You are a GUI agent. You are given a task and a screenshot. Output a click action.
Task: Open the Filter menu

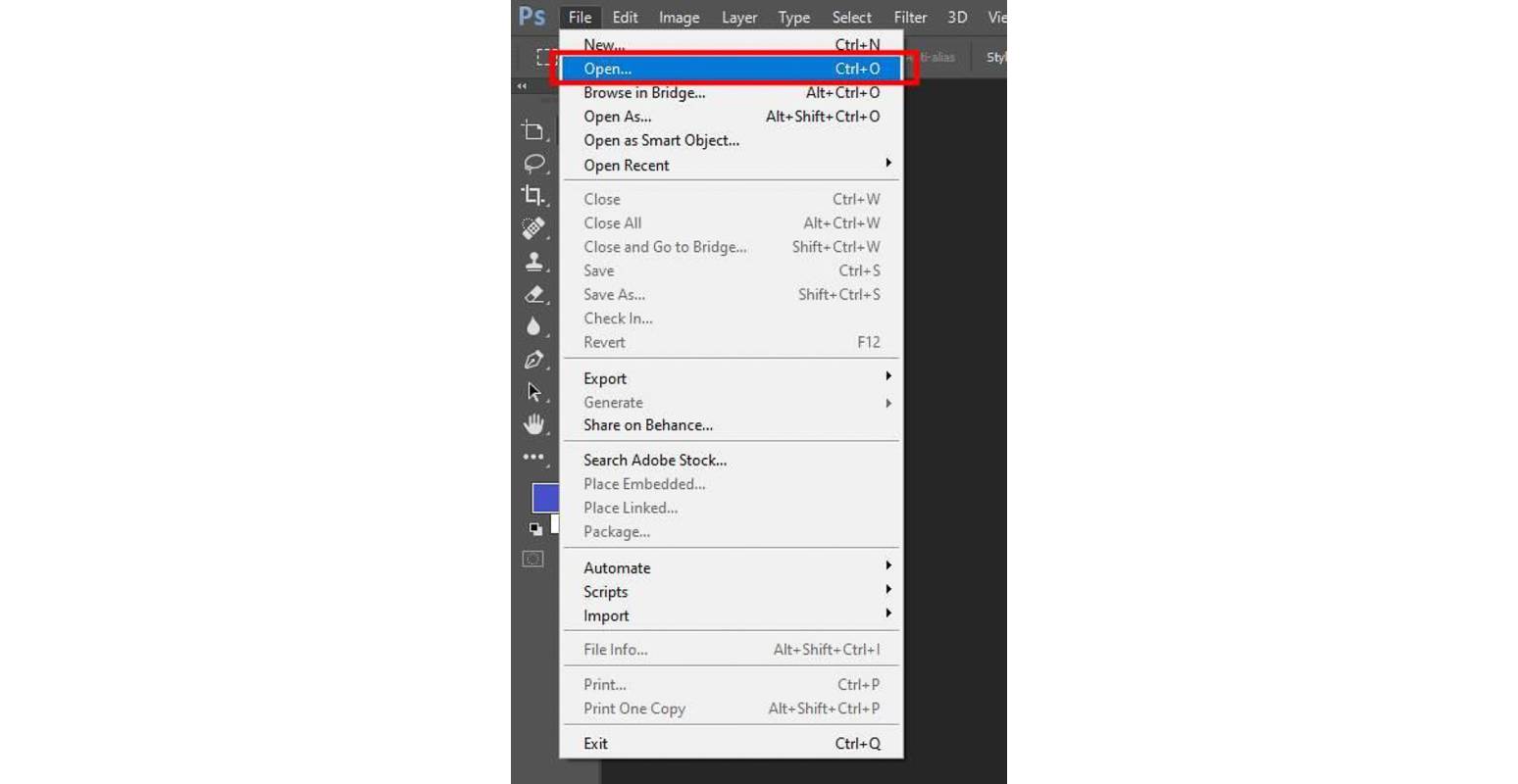coord(910,17)
